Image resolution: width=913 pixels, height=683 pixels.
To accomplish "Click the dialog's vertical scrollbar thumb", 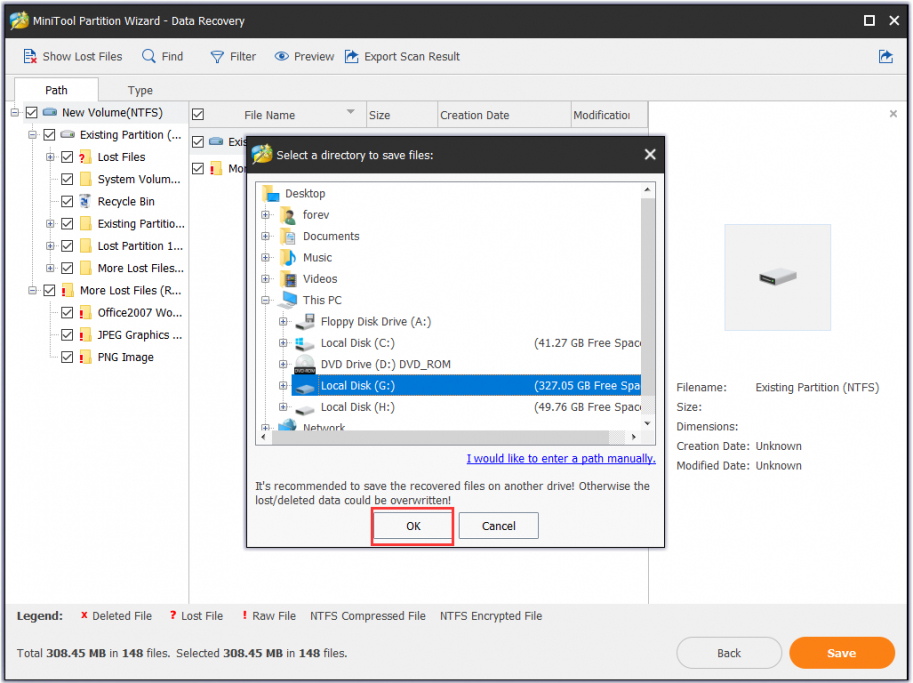I will (647, 297).
